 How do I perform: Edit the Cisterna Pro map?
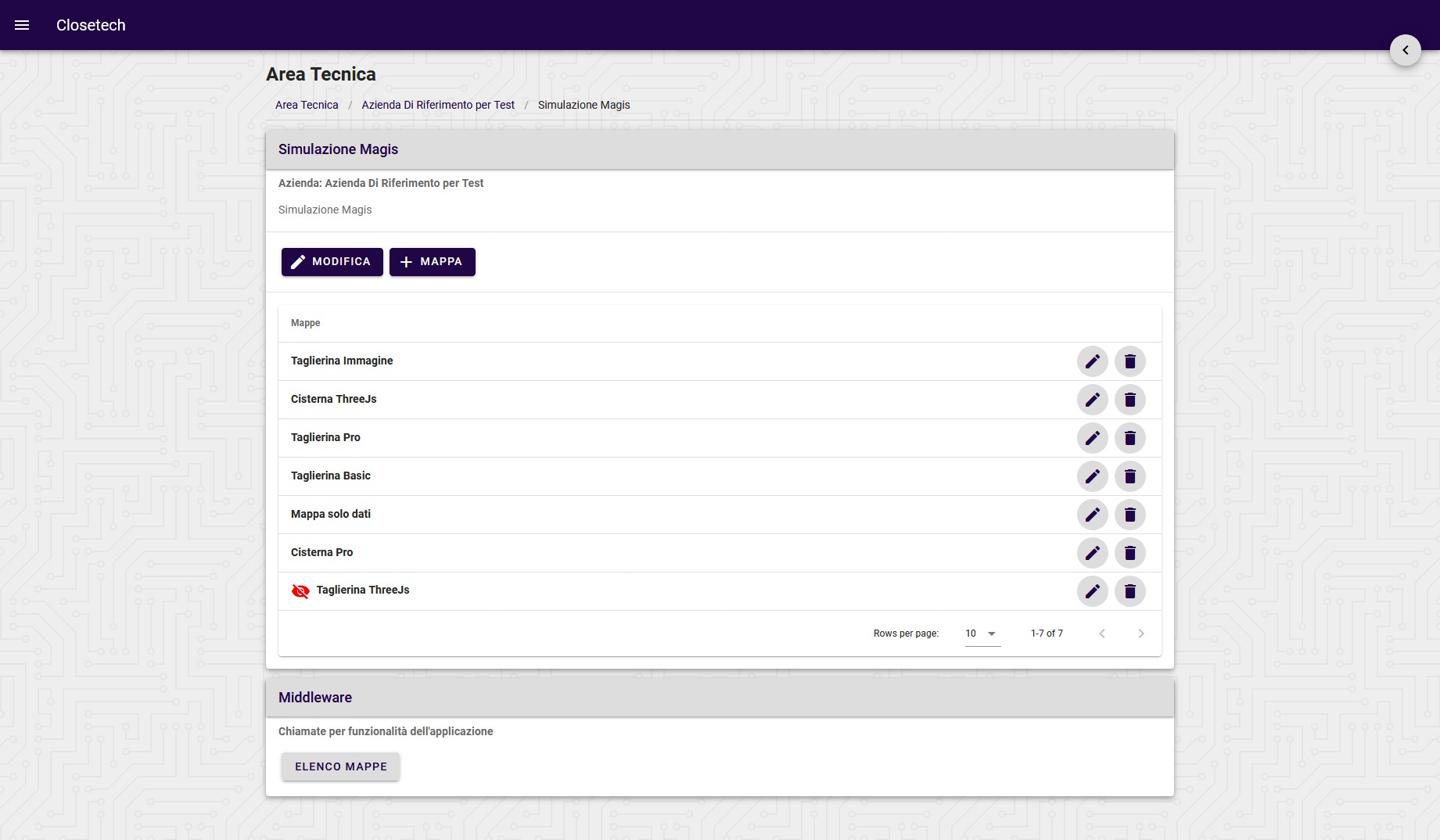coord(1092,553)
